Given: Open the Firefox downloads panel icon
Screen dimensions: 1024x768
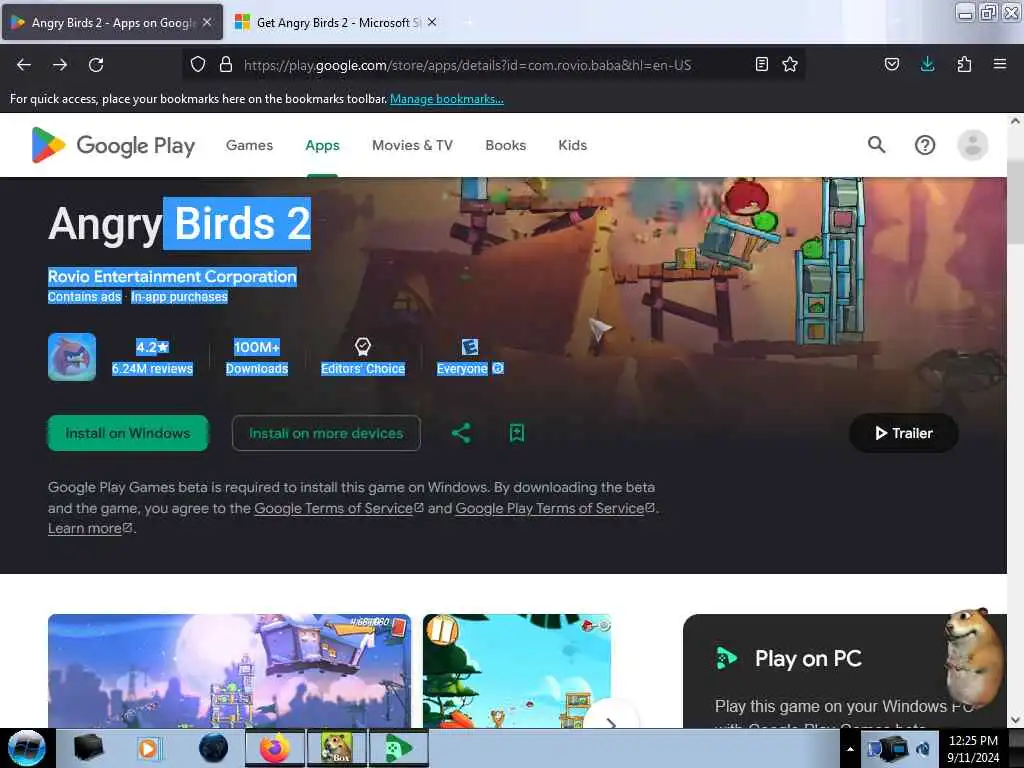Looking at the screenshot, I should coord(927,64).
